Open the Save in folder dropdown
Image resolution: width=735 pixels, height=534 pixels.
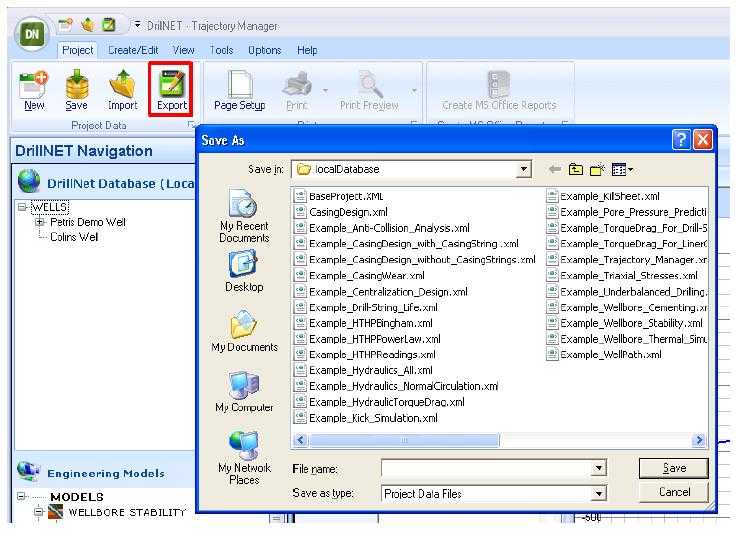click(x=523, y=169)
